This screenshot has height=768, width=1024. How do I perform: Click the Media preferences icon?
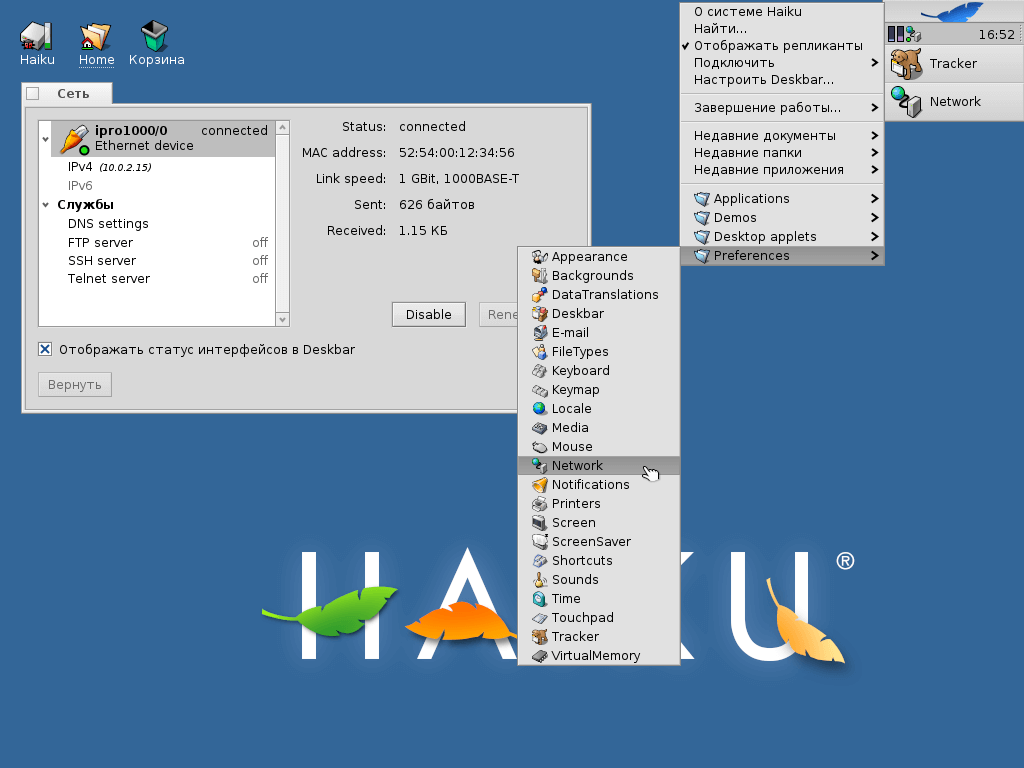[x=539, y=428]
